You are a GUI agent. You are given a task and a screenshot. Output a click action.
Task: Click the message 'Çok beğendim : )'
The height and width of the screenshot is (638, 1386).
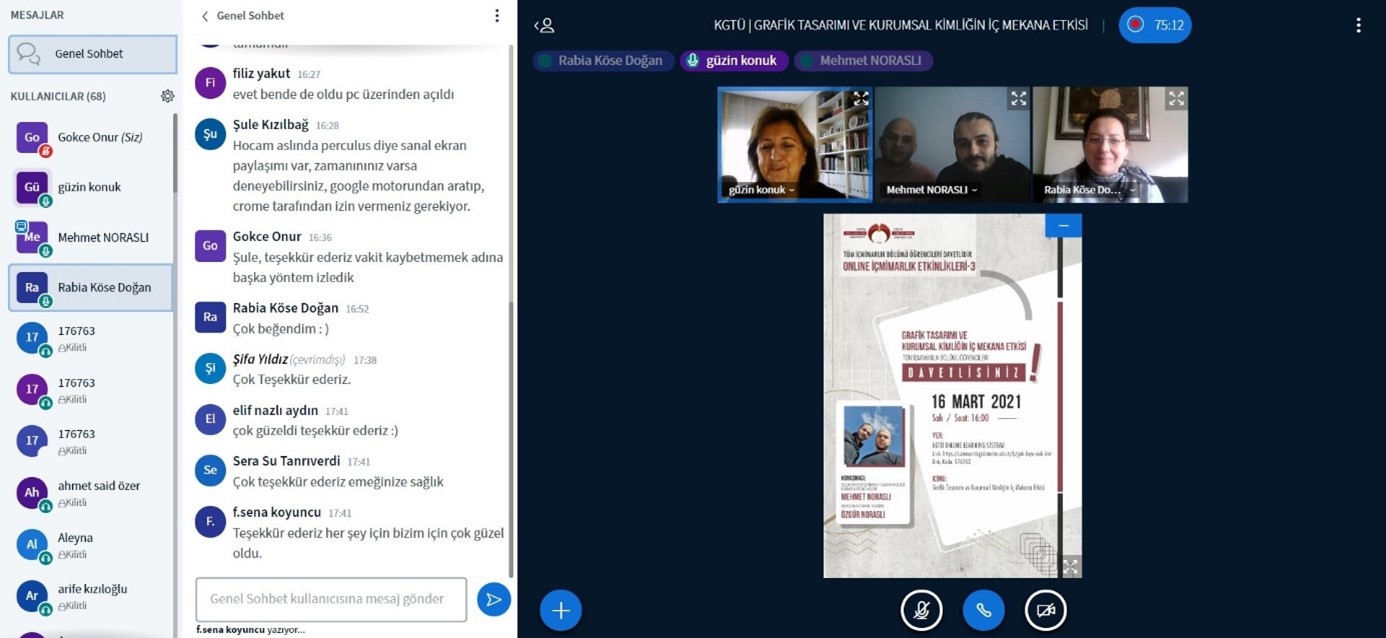(x=281, y=329)
